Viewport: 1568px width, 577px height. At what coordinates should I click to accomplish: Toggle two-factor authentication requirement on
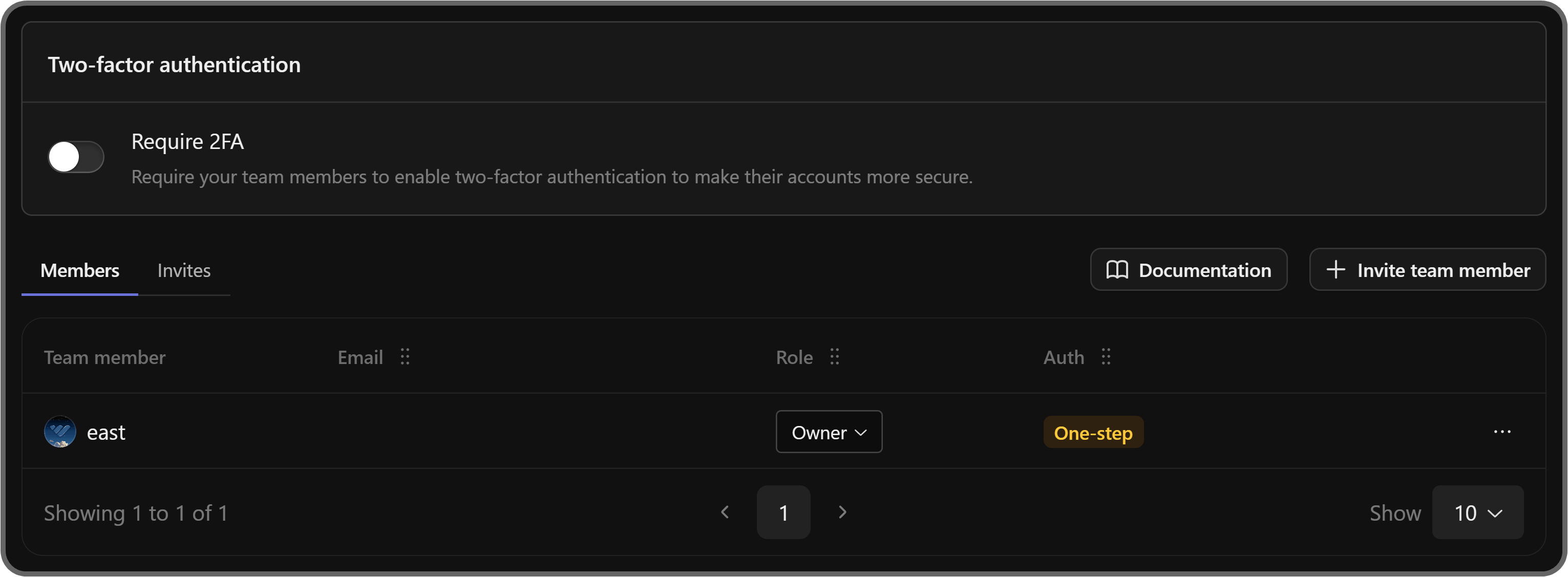[x=75, y=157]
